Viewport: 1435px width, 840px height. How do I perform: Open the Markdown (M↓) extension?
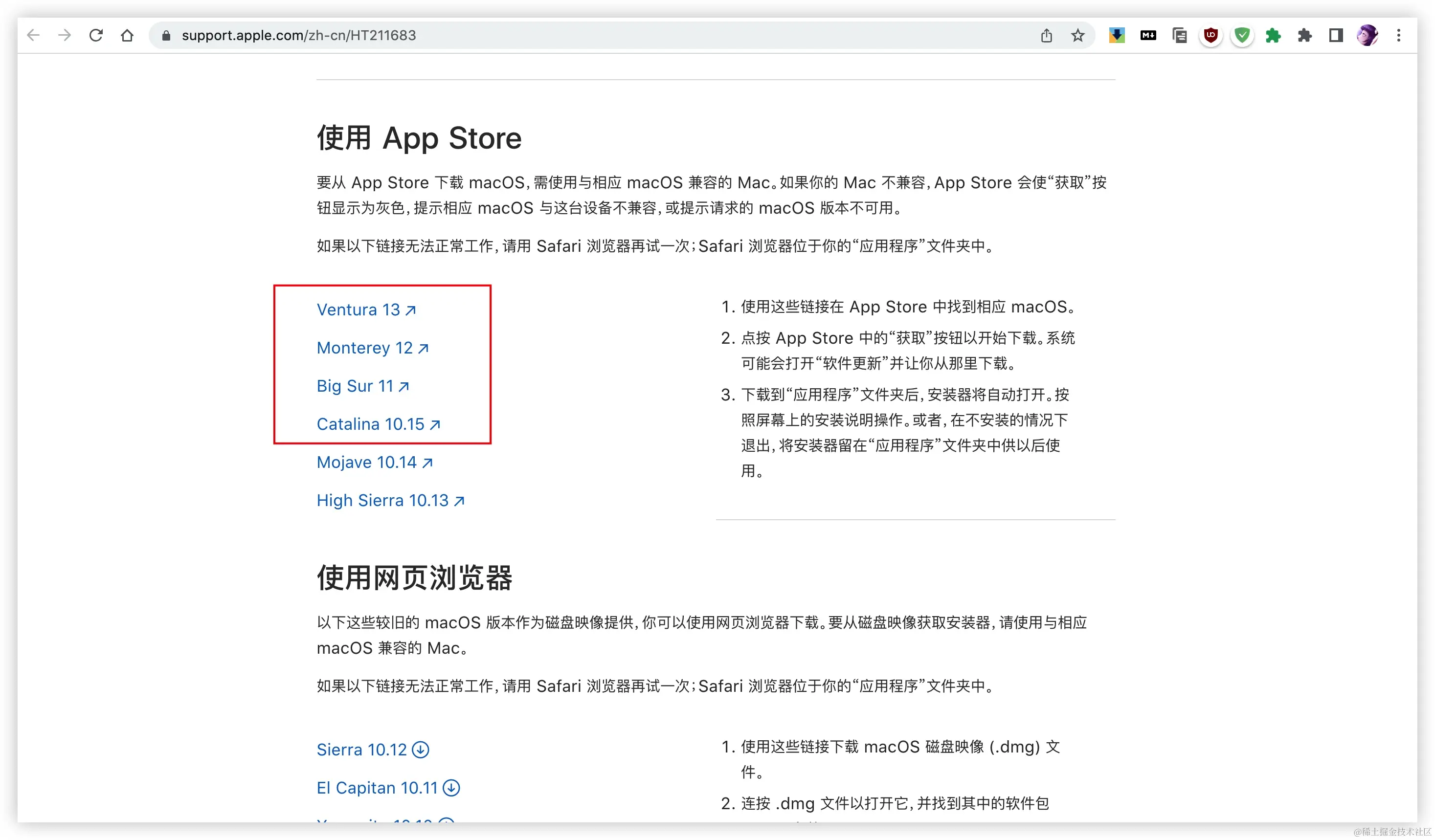[x=1148, y=35]
